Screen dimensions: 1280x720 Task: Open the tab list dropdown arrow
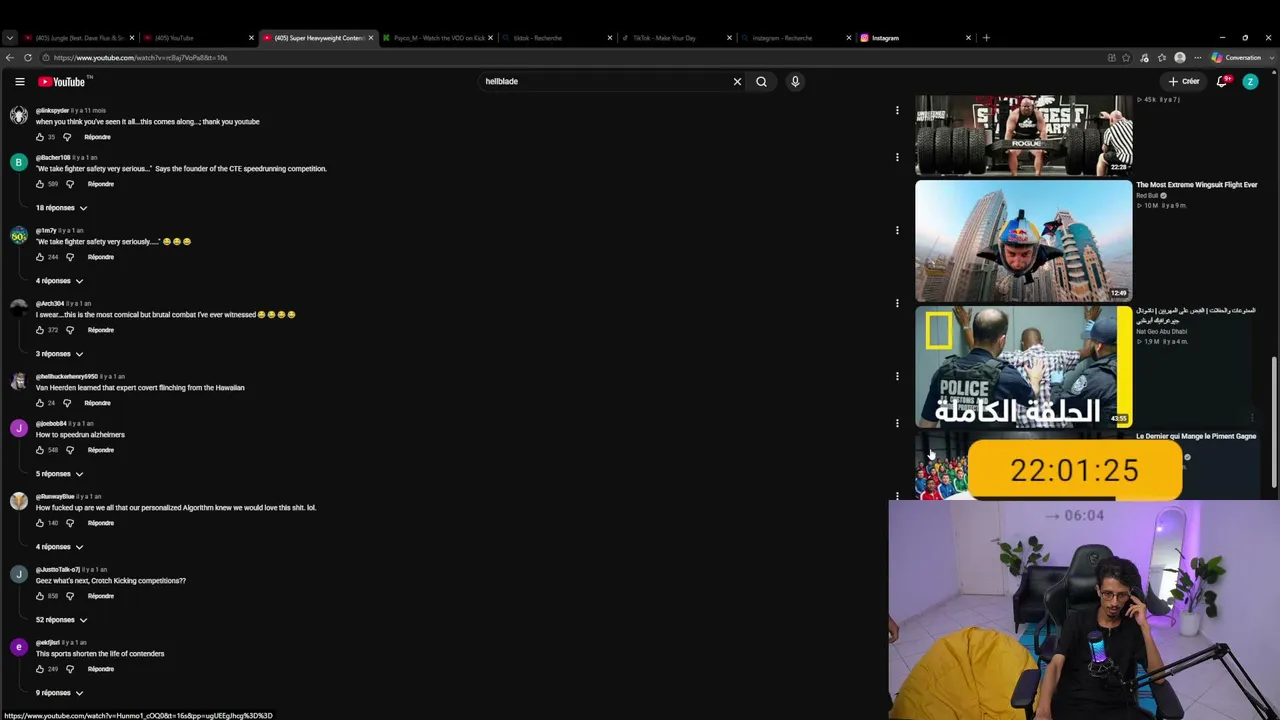point(9,38)
